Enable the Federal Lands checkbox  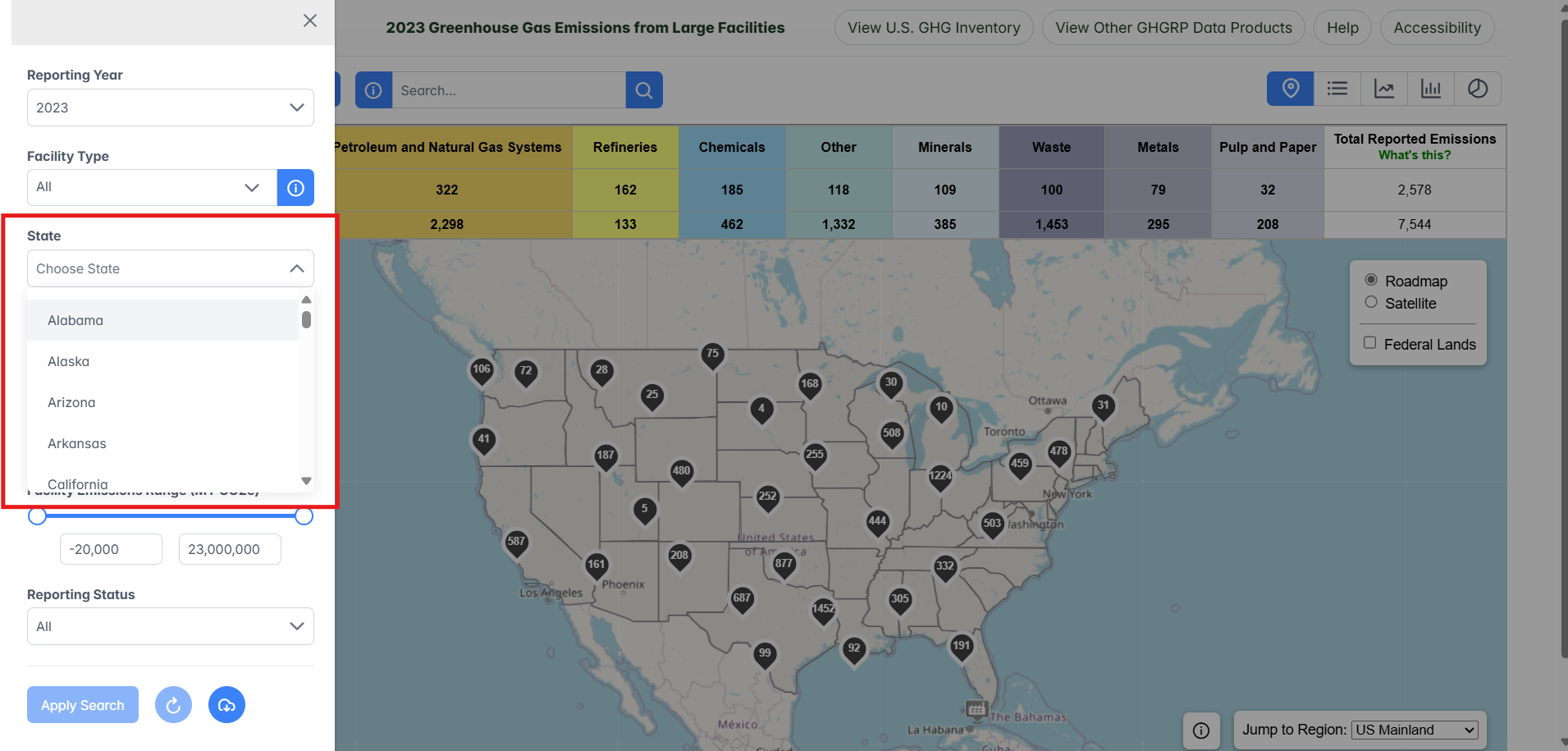[1370, 342]
